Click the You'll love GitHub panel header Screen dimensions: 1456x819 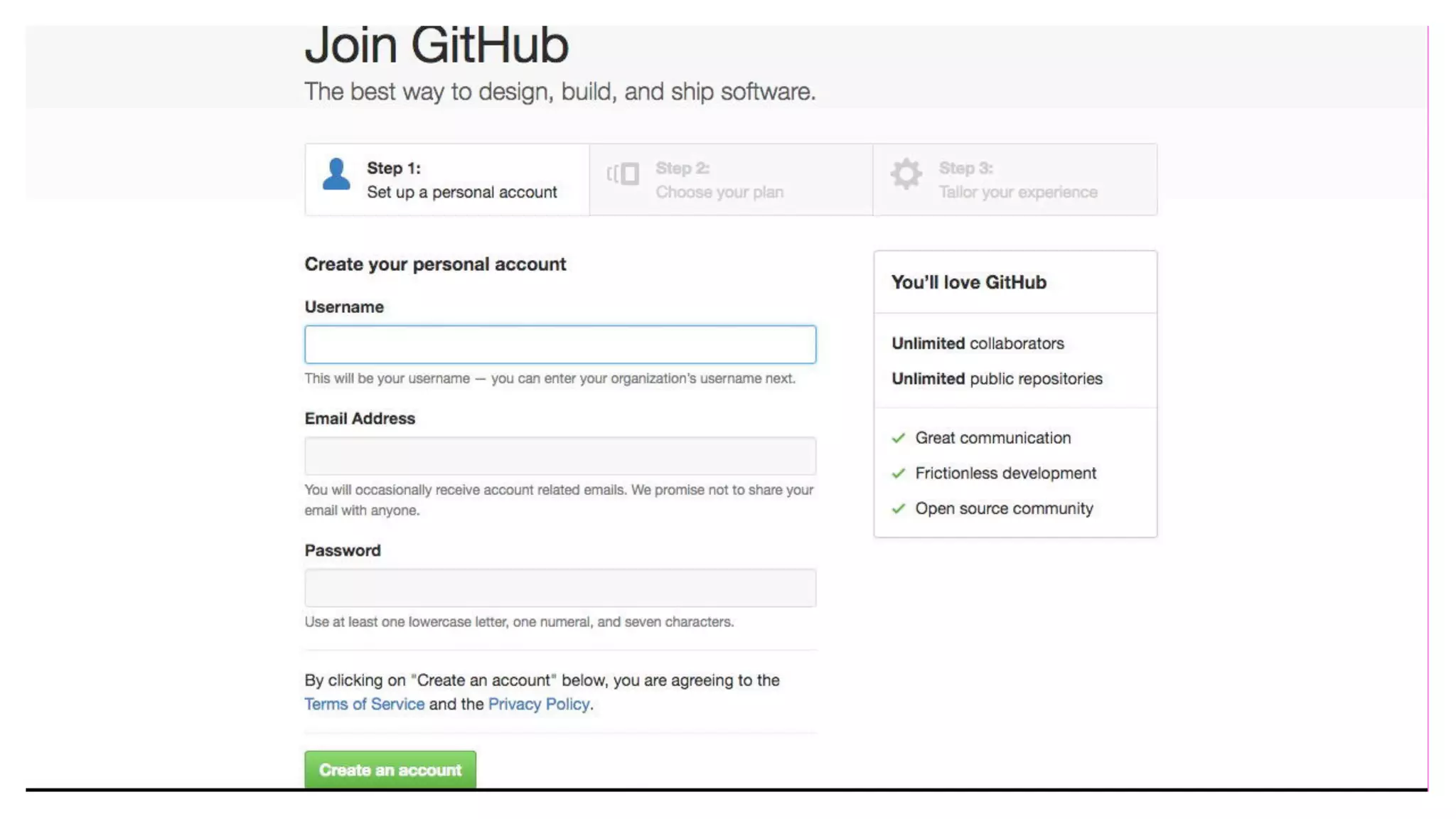[969, 282]
